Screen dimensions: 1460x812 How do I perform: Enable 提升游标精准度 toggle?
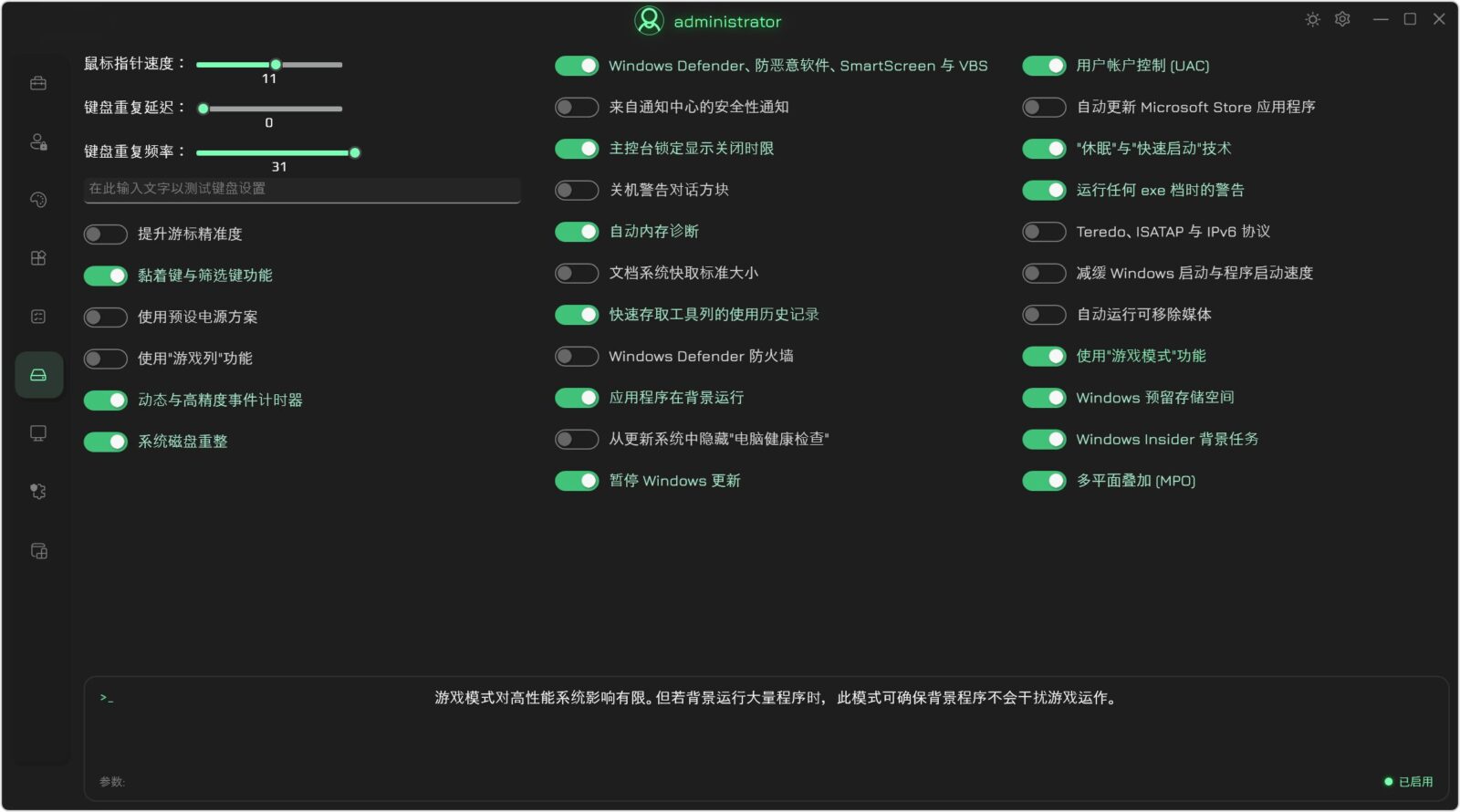(x=105, y=234)
